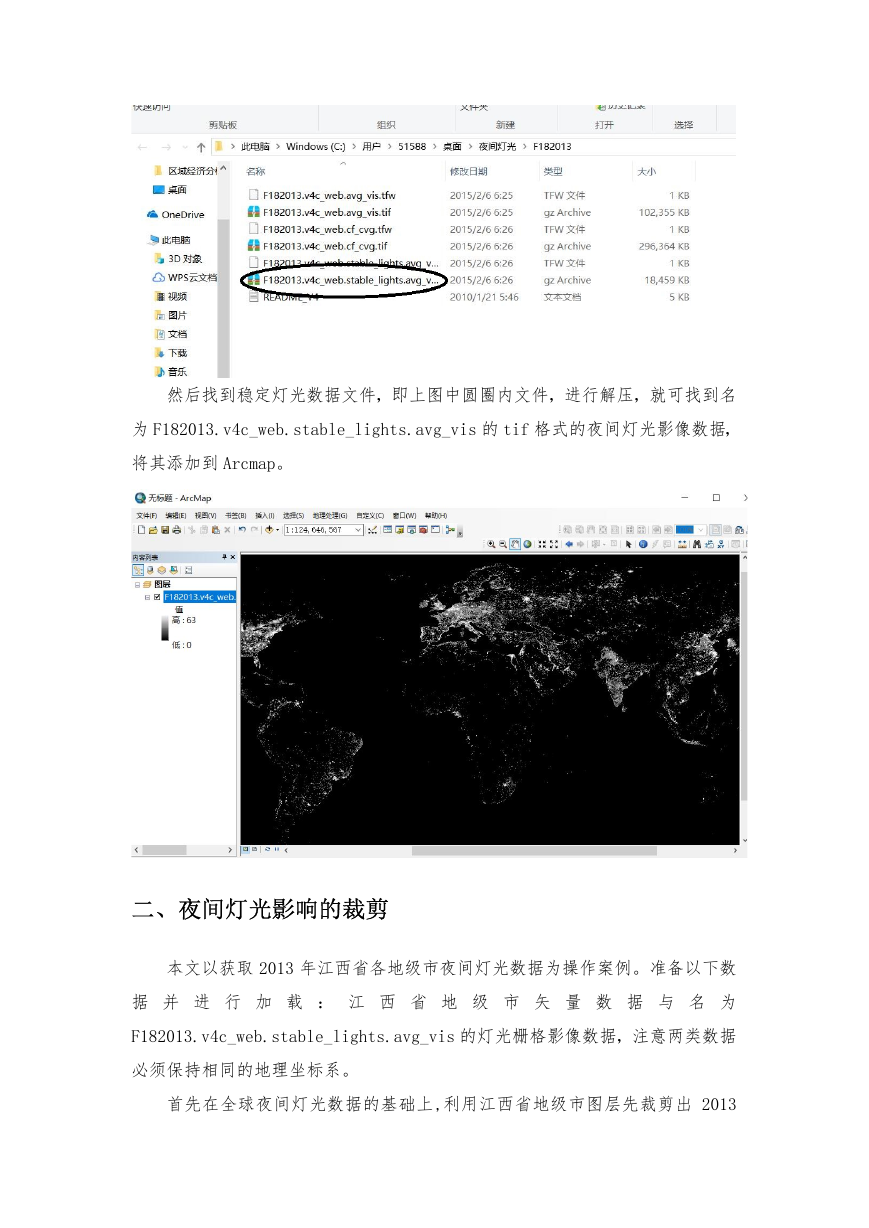
Task: Uncheck the F182013.v4c_web layer visibility checkbox
Action: (157, 597)
